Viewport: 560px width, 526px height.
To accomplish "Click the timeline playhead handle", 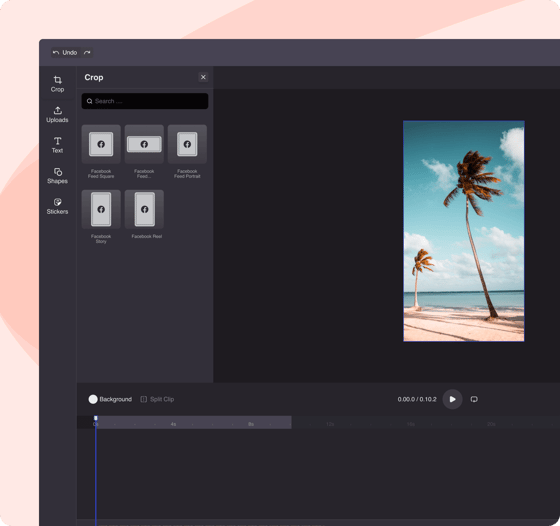I will click(x=96, y=418).
